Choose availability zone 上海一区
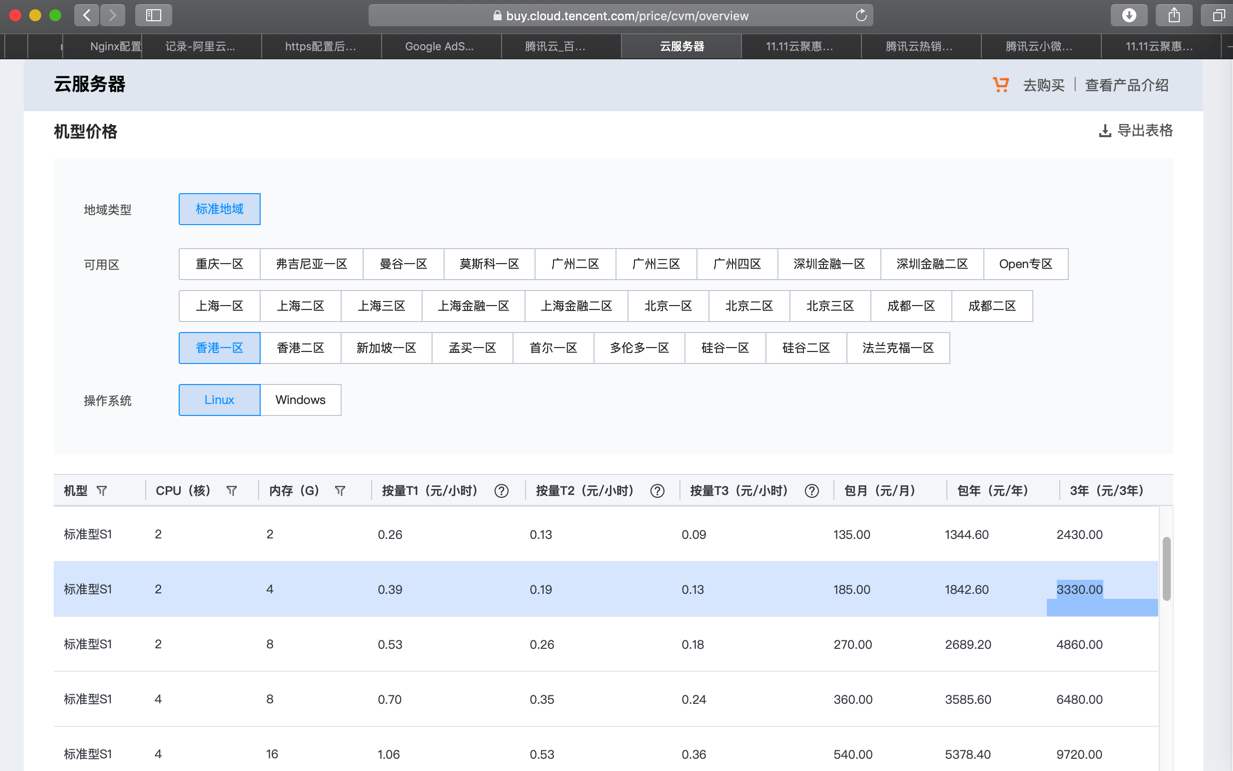Viewport: 1233px width, 771px height. click(x=219, y=306)
